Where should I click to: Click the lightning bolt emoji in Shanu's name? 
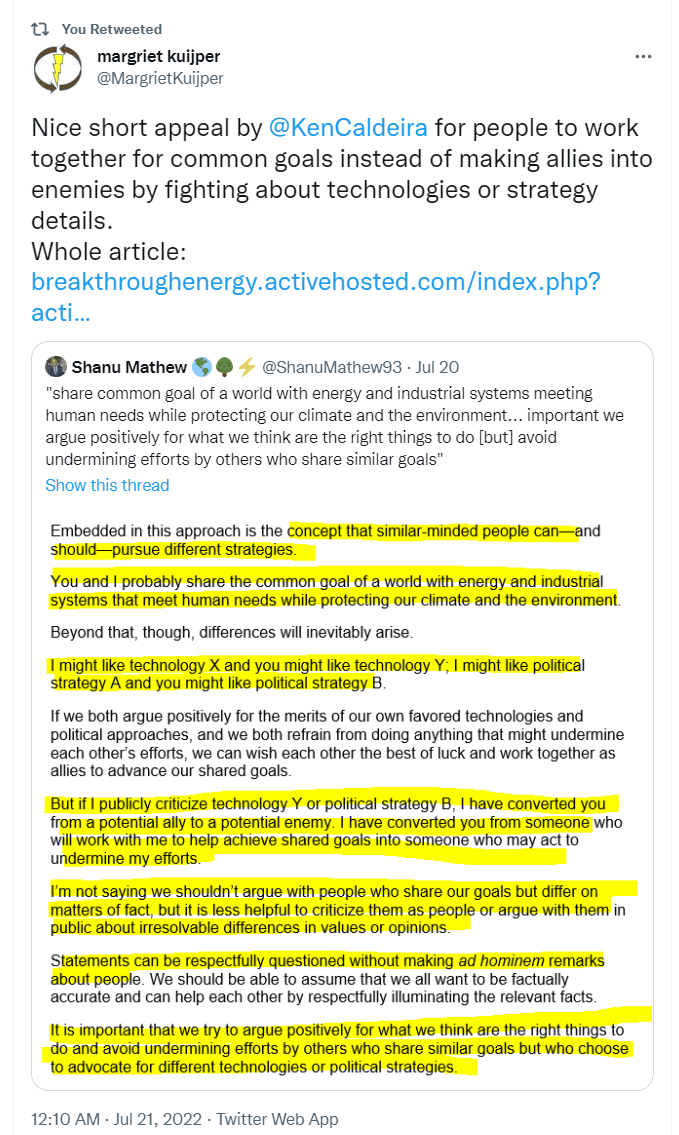(247, 367)
